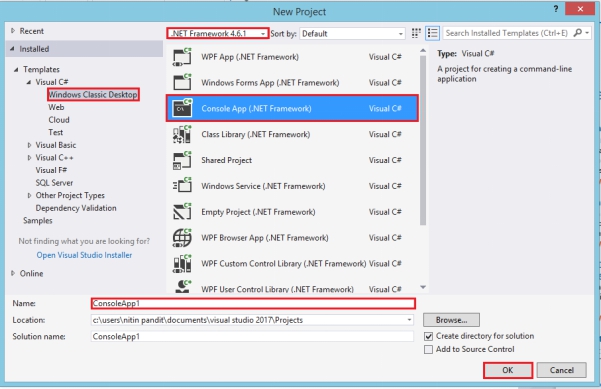Collapse the Templates tree node
Image resolution: width=601 pixels, height=389 pixels.
point(16,70)
